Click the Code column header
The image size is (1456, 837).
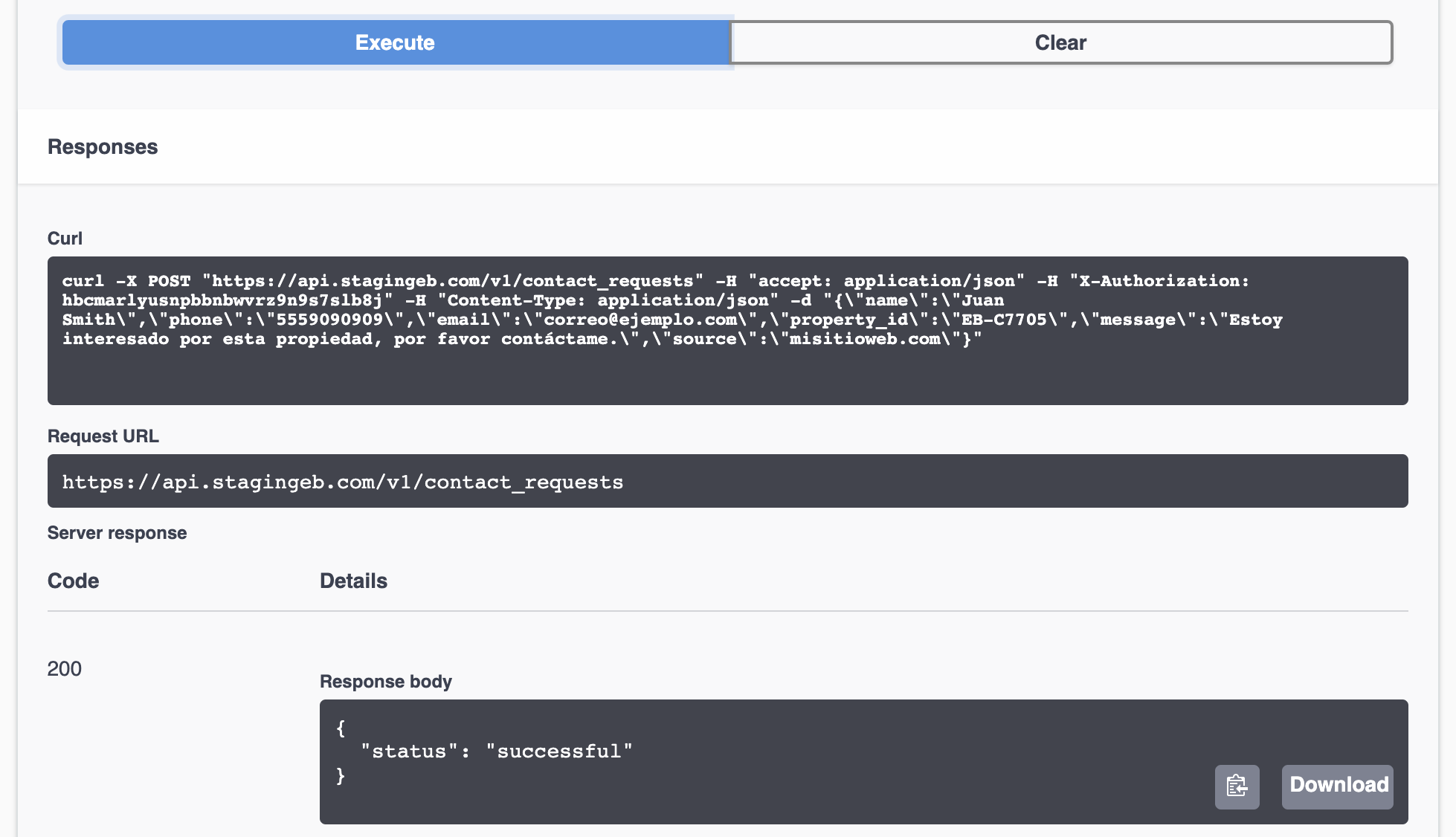click(73, 581)
